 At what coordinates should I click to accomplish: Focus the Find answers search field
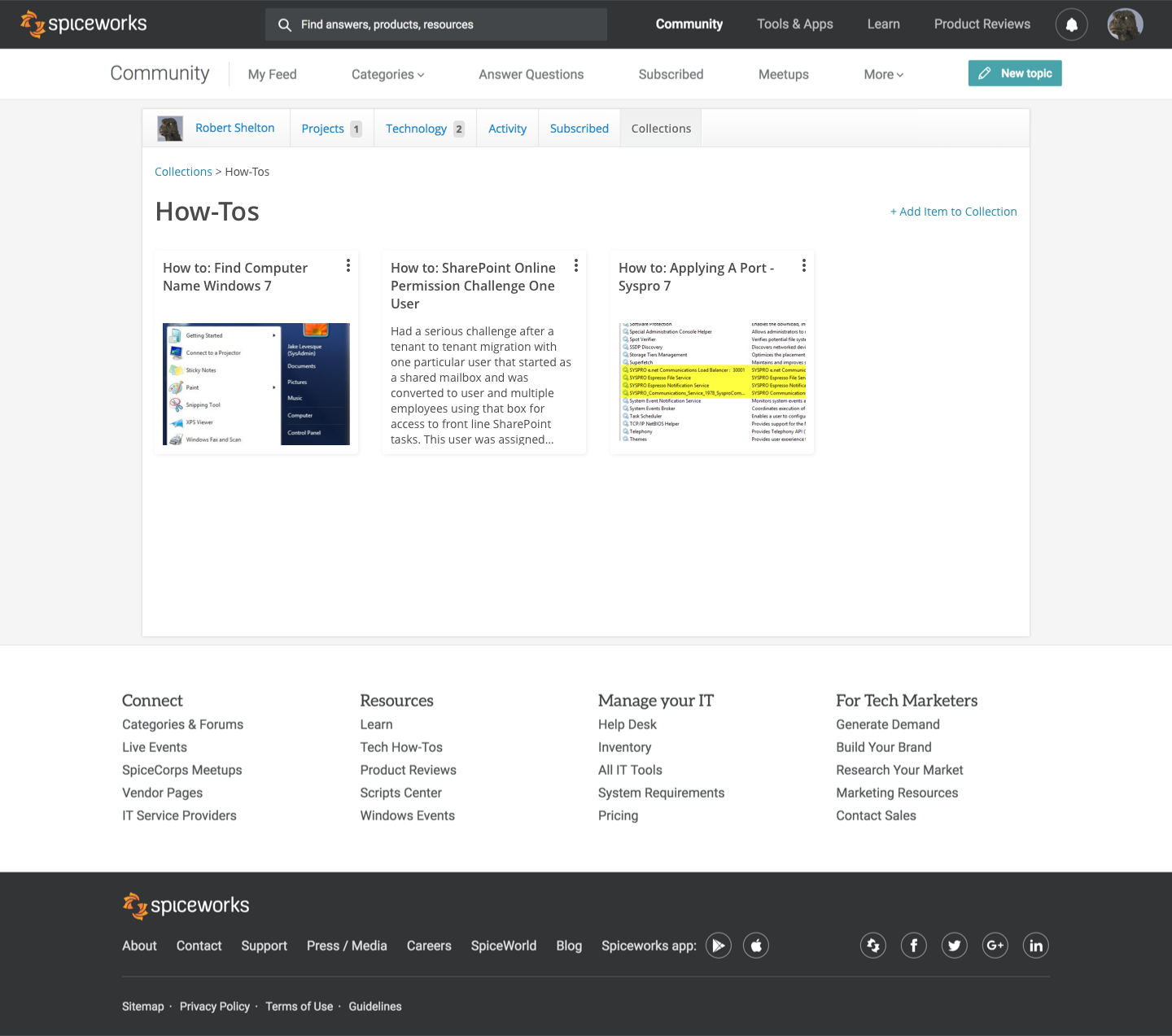coord(436,24)
